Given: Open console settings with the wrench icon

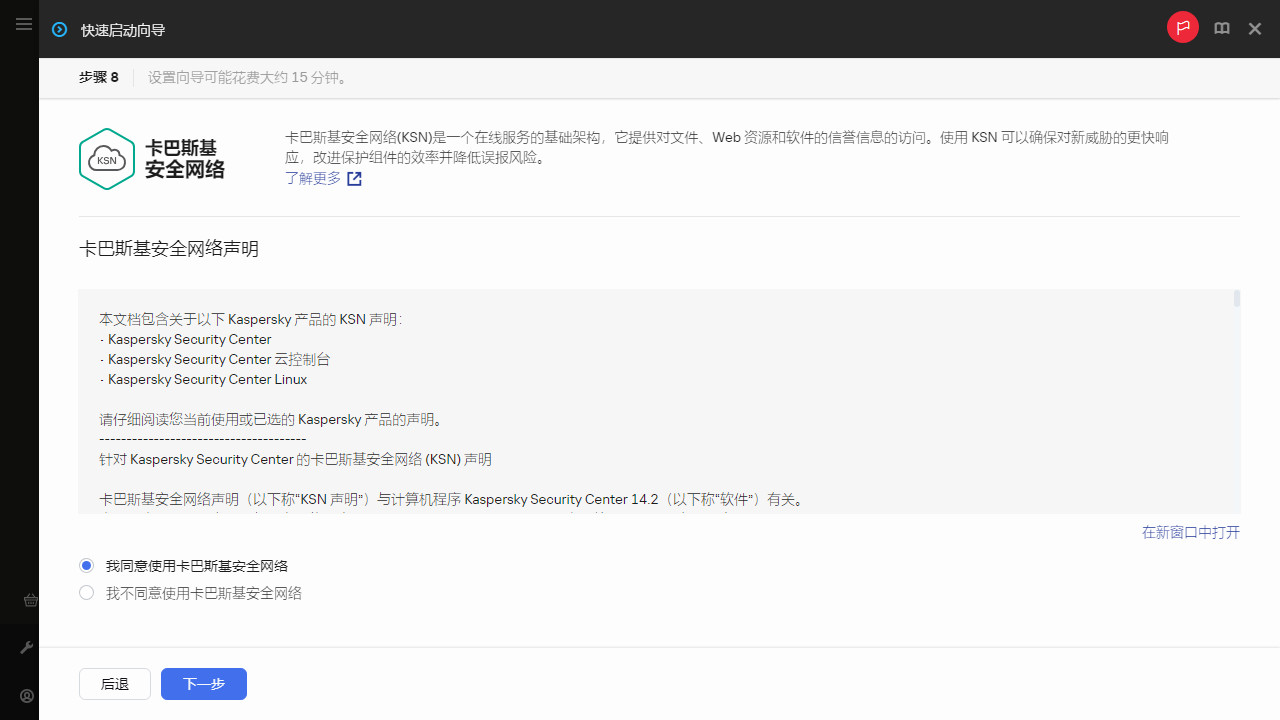Looking at the screenshot, I should tap(26, 646).
